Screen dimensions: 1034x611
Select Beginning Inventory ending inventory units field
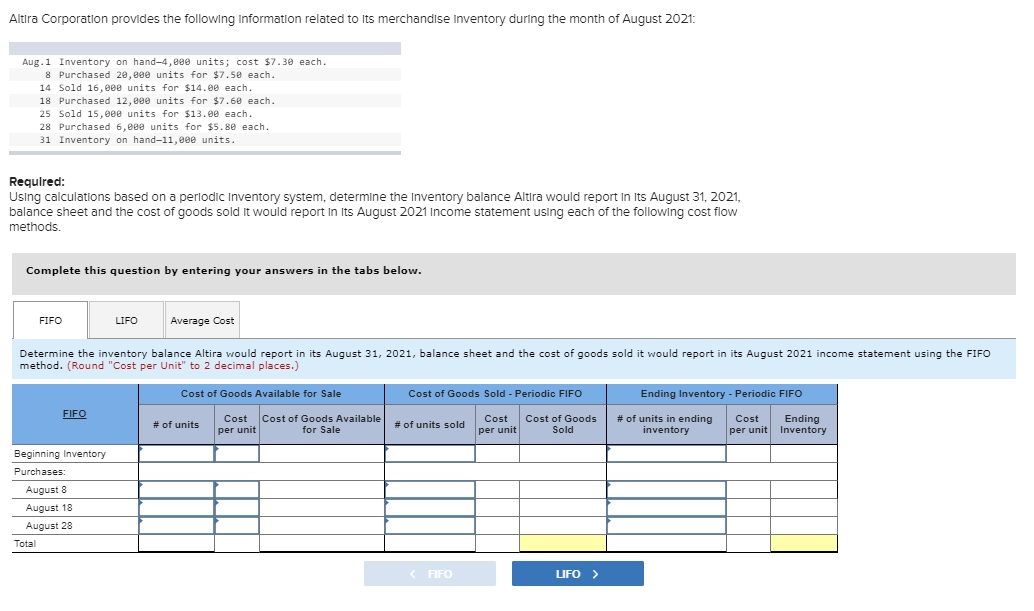click(667, 453)
